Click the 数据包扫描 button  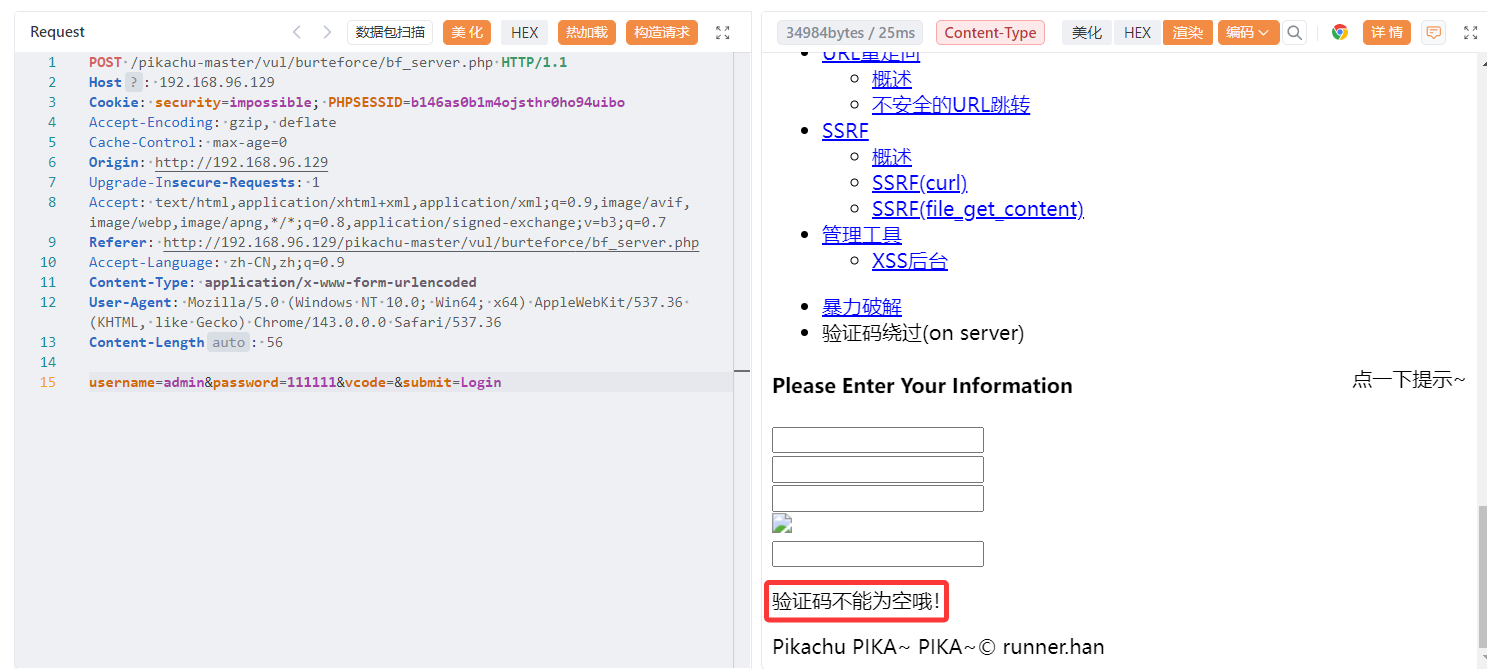pyautogui.click(x=390, y=32)
